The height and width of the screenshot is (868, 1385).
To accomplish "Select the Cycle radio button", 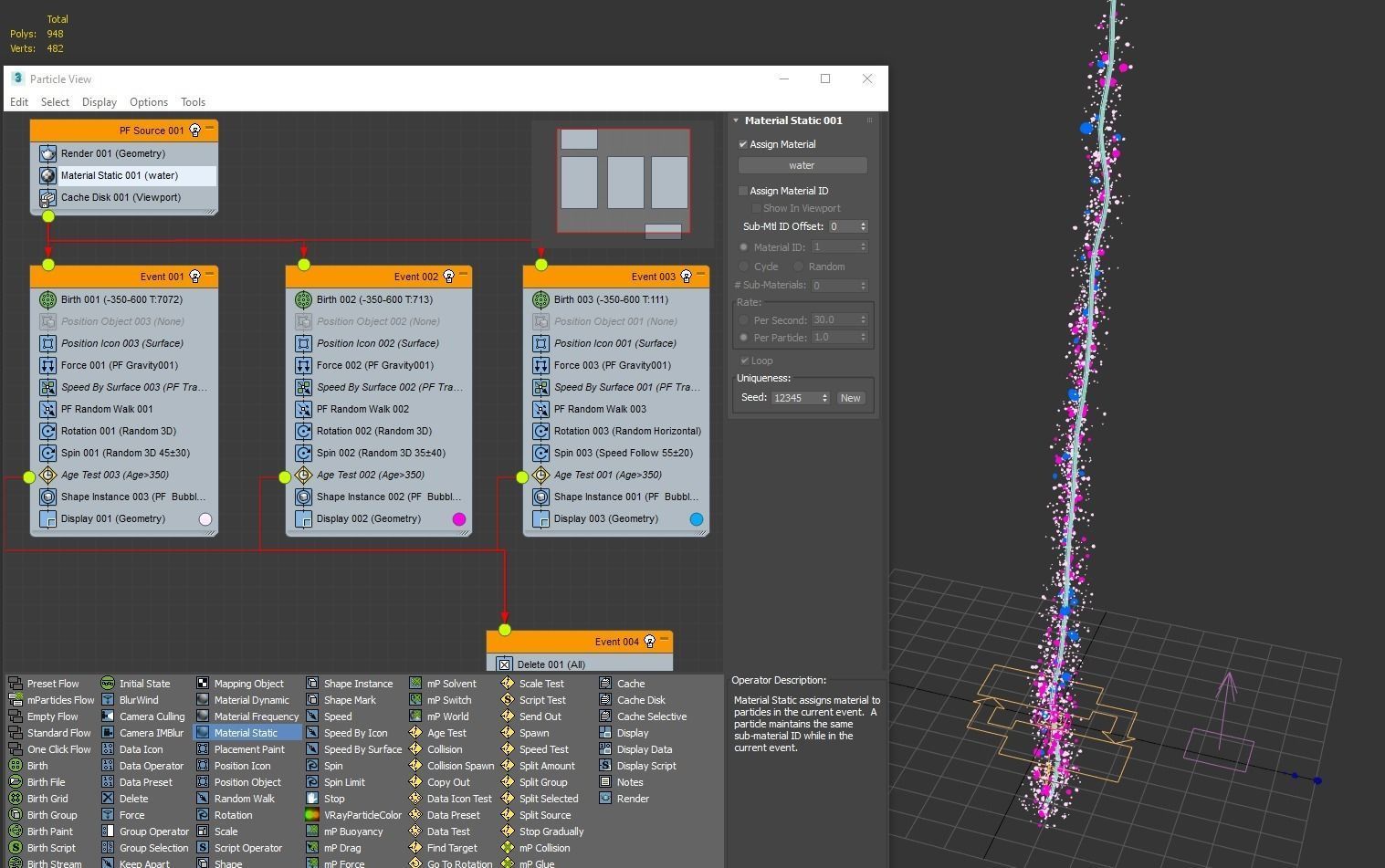I will [x=744, y=267].
